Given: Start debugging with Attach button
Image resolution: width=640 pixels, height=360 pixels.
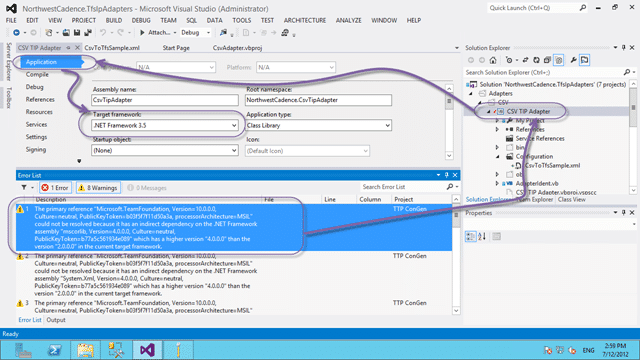Looking at the screenshot, I should pos(155,33).
